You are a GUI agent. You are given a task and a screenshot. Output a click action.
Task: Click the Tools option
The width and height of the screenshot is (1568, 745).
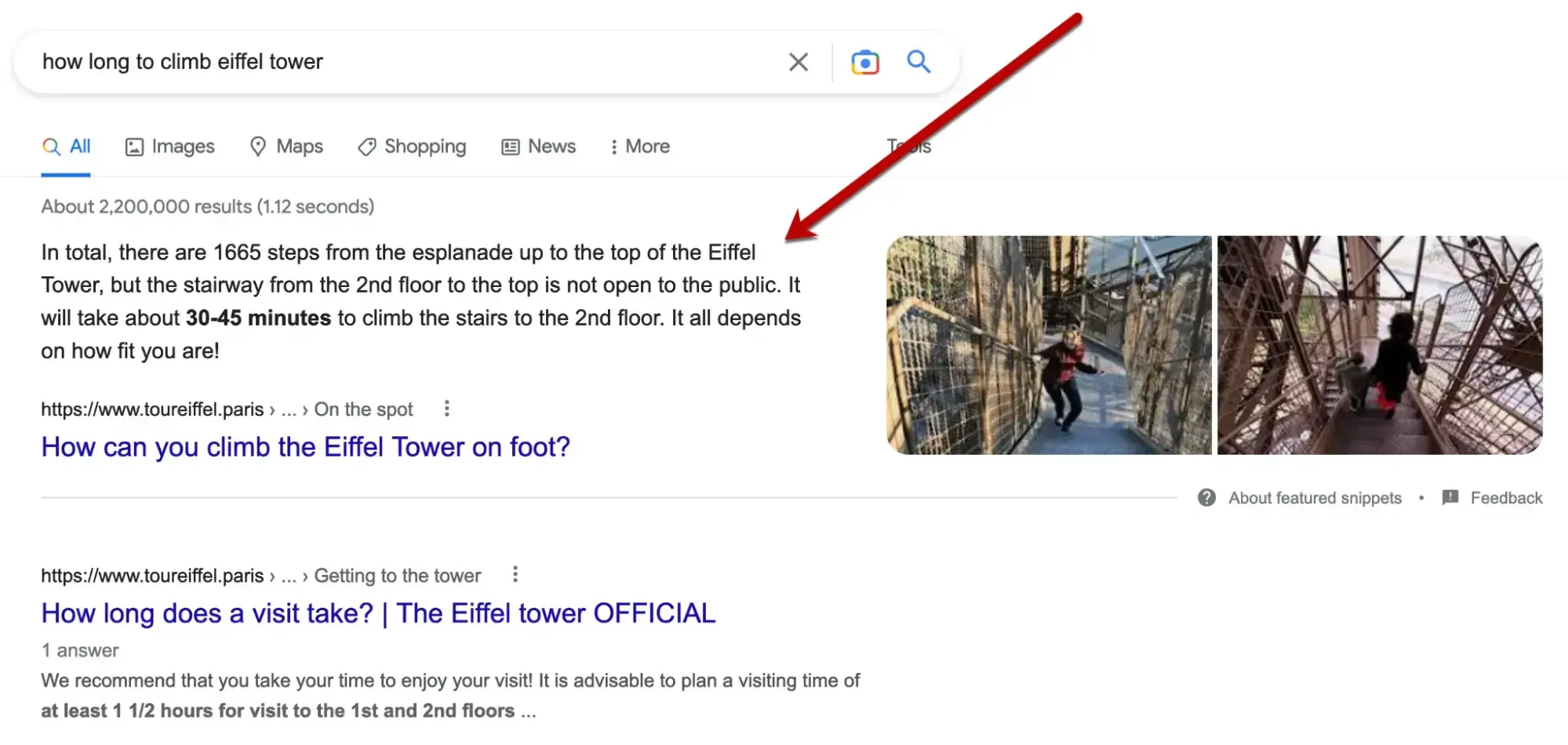coord(908,146)
